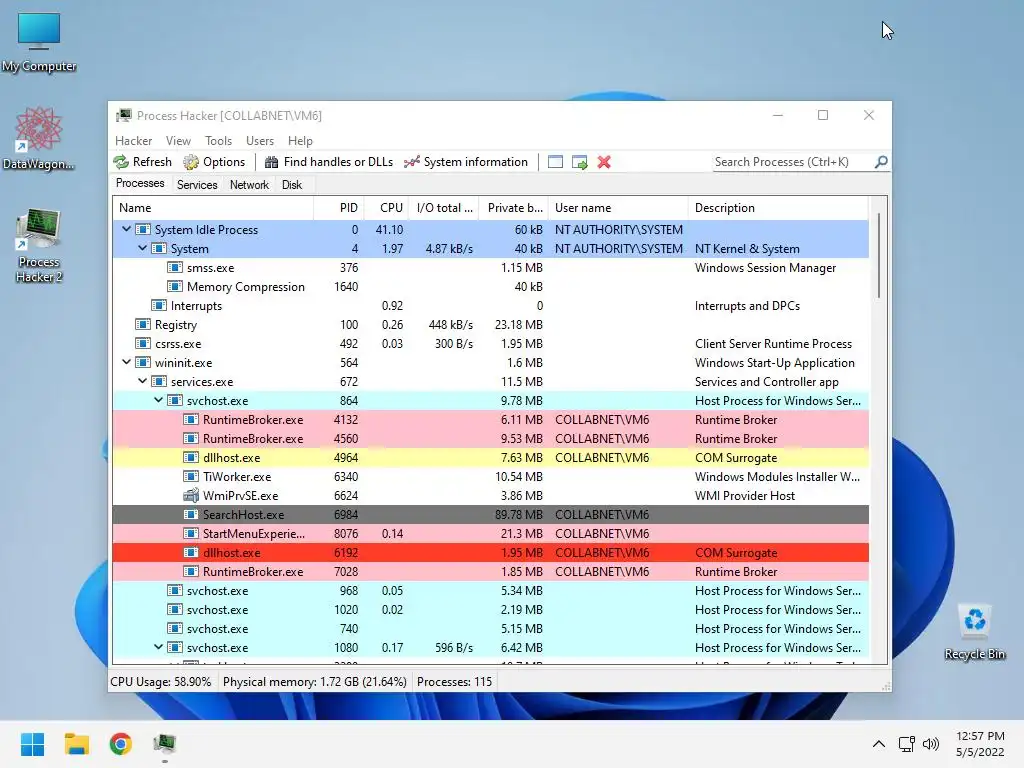Open Process Hacker 2 desktop shortcut

[x=39, y=246]
